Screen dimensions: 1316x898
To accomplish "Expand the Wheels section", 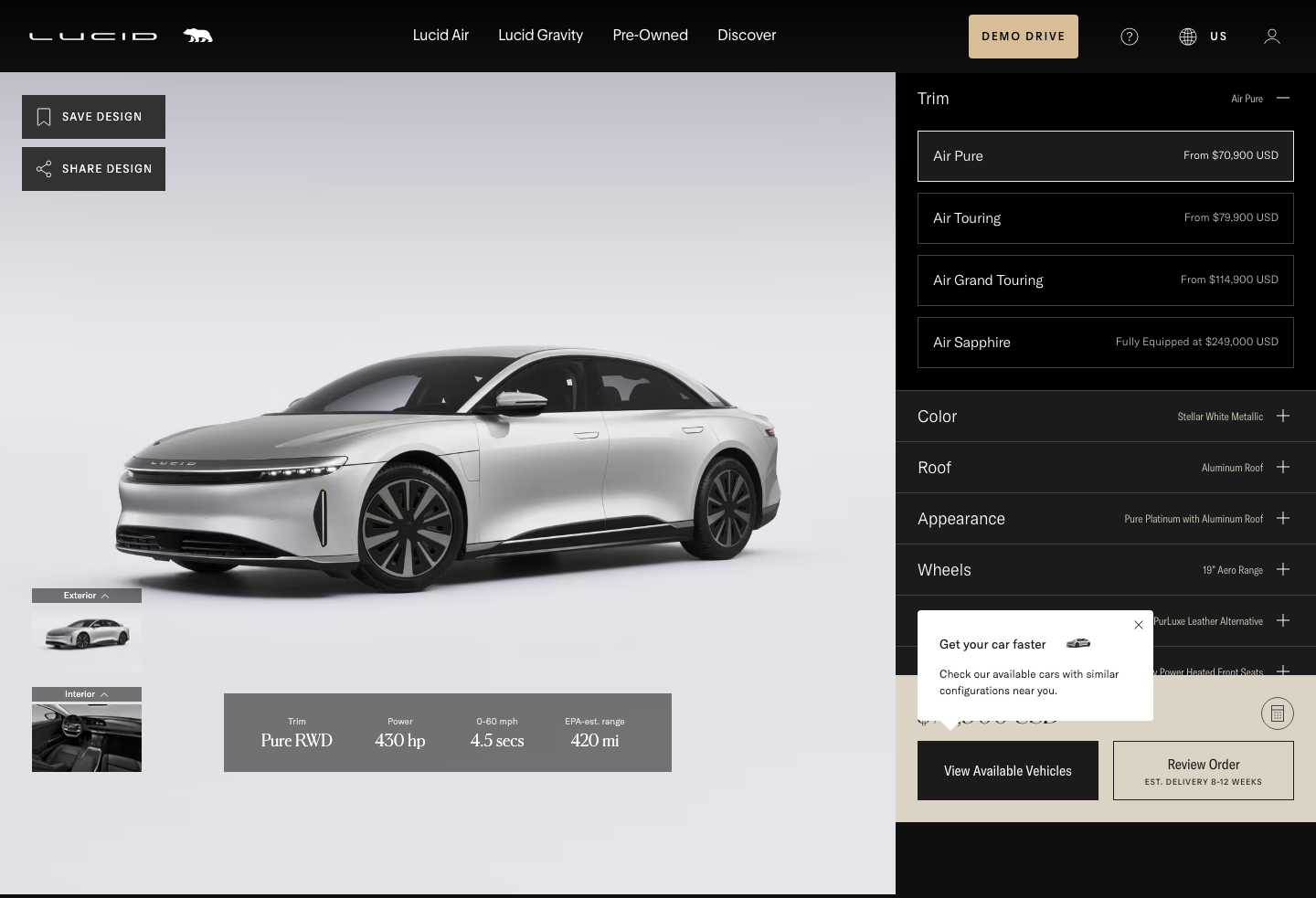I will (x=1283, y=569).
